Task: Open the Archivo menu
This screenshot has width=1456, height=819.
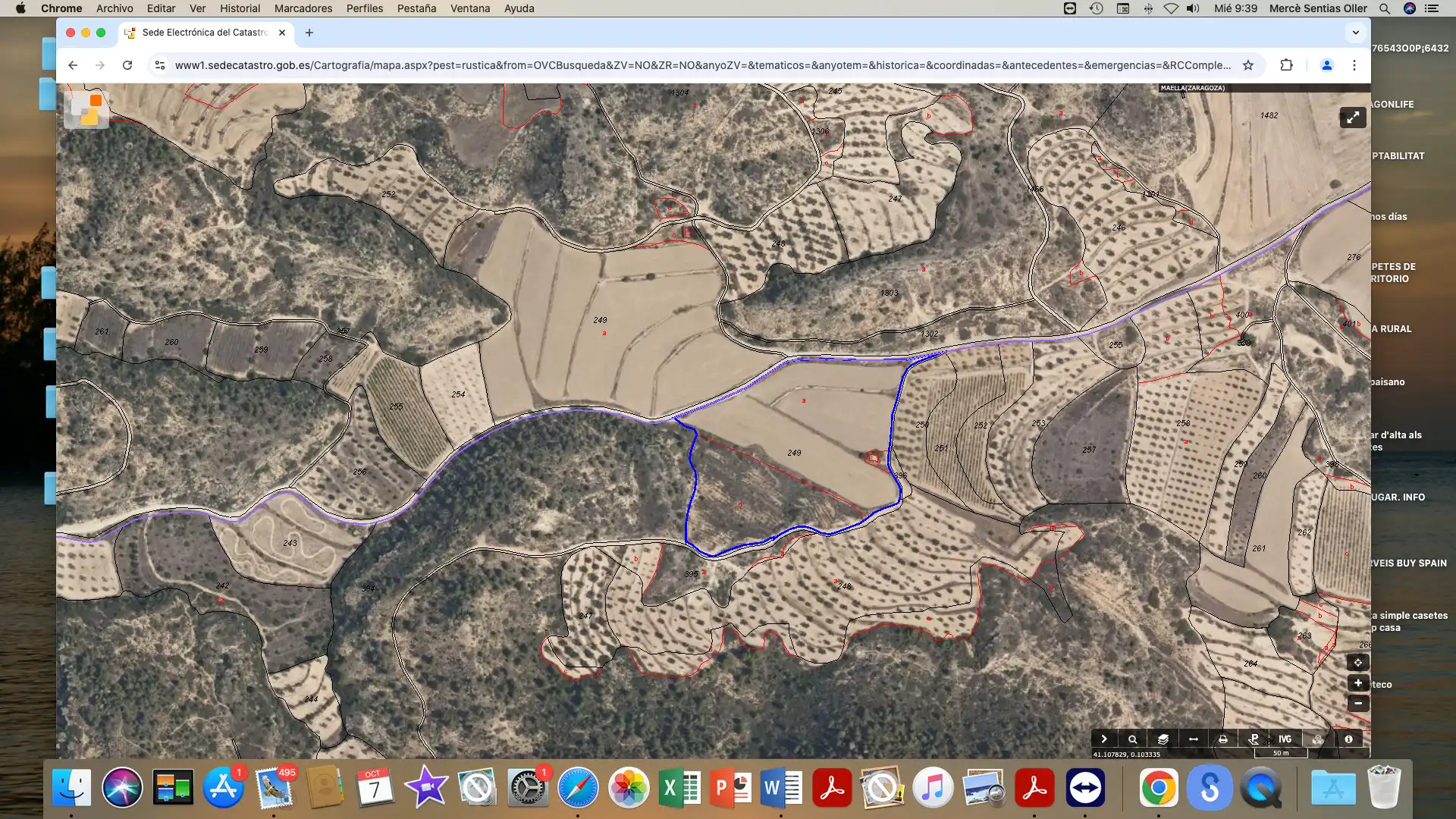Action: coord(115,8)
